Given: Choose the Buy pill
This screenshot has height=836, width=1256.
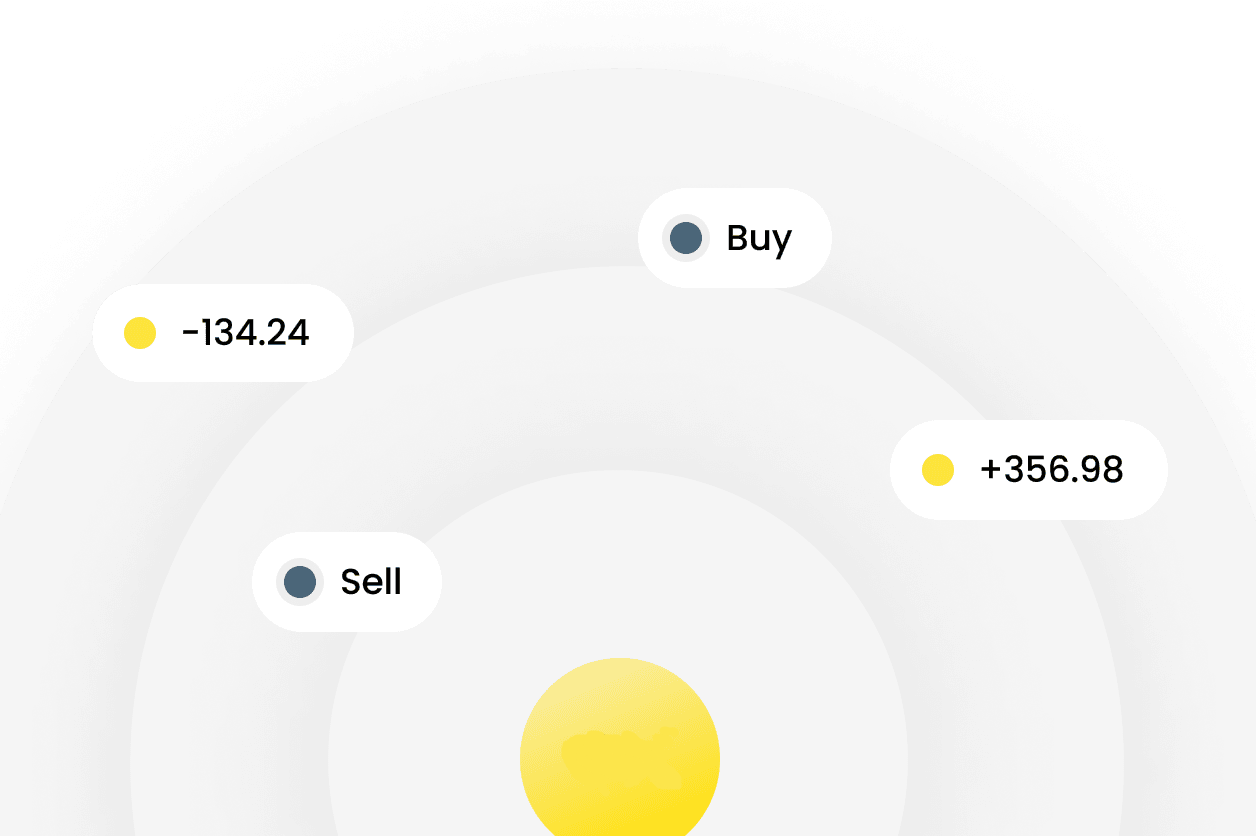Looking at the screenshot, I should (735, 238).
